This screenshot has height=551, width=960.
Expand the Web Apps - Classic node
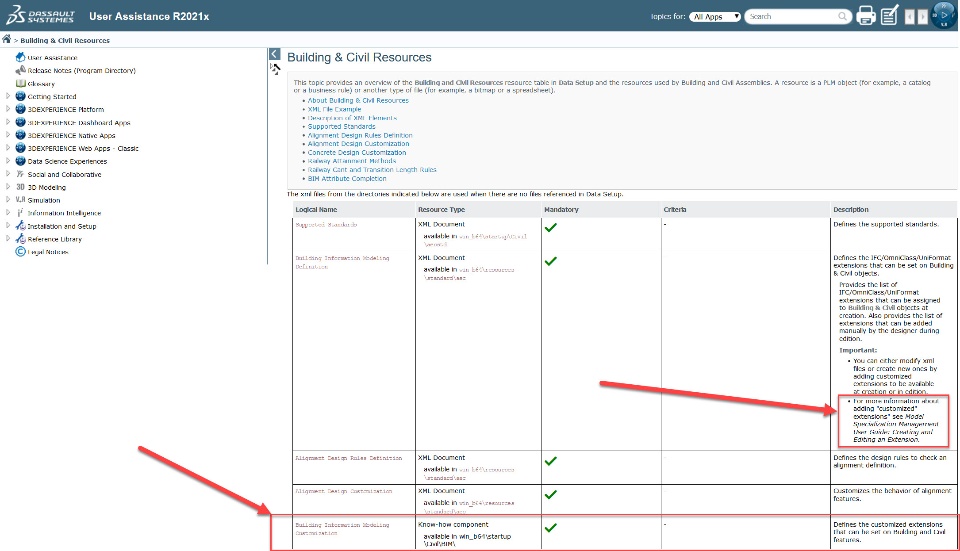click(x=8, y=148)
